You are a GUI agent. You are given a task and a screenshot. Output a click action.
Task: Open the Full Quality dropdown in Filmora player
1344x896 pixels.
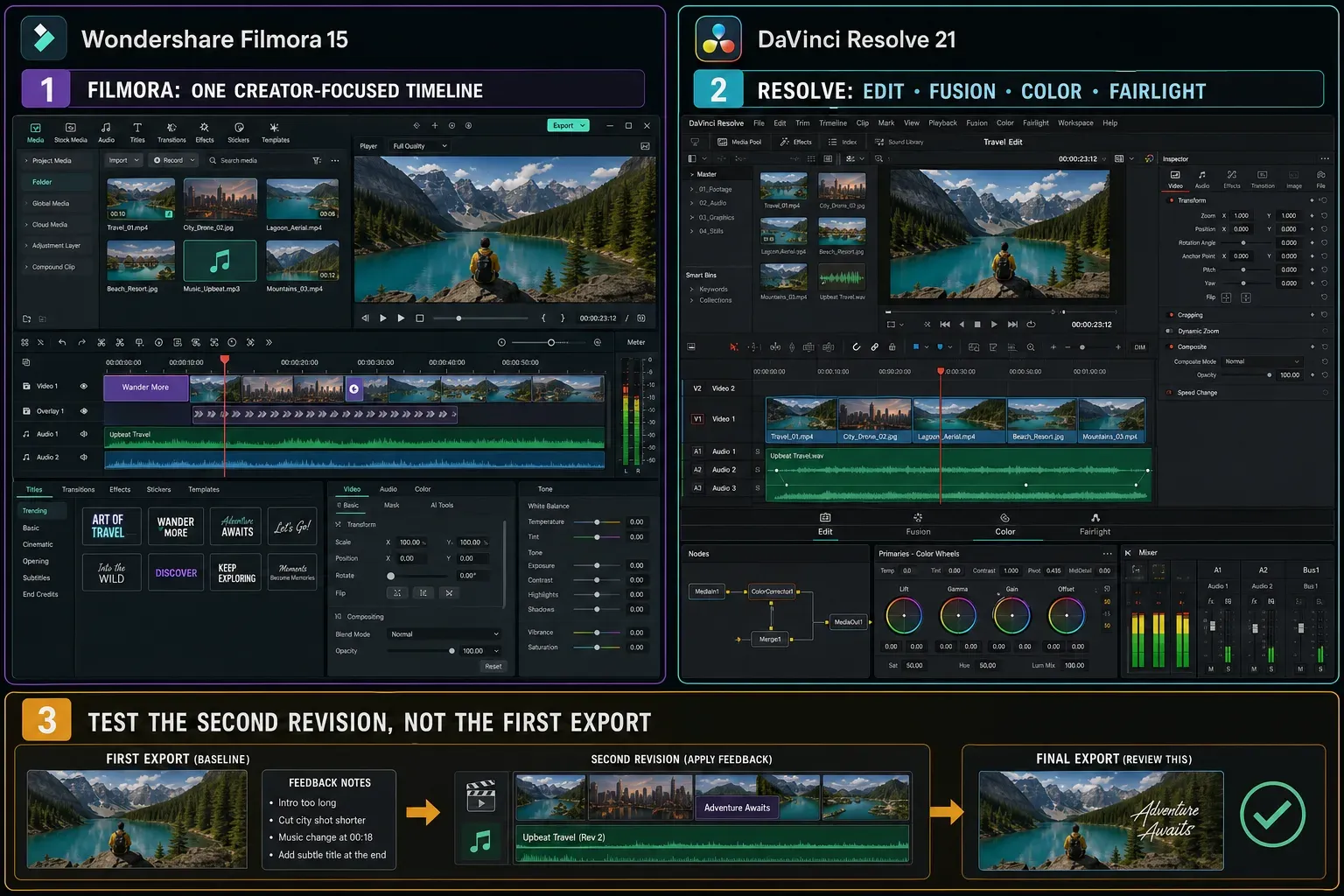coord(420,146)
